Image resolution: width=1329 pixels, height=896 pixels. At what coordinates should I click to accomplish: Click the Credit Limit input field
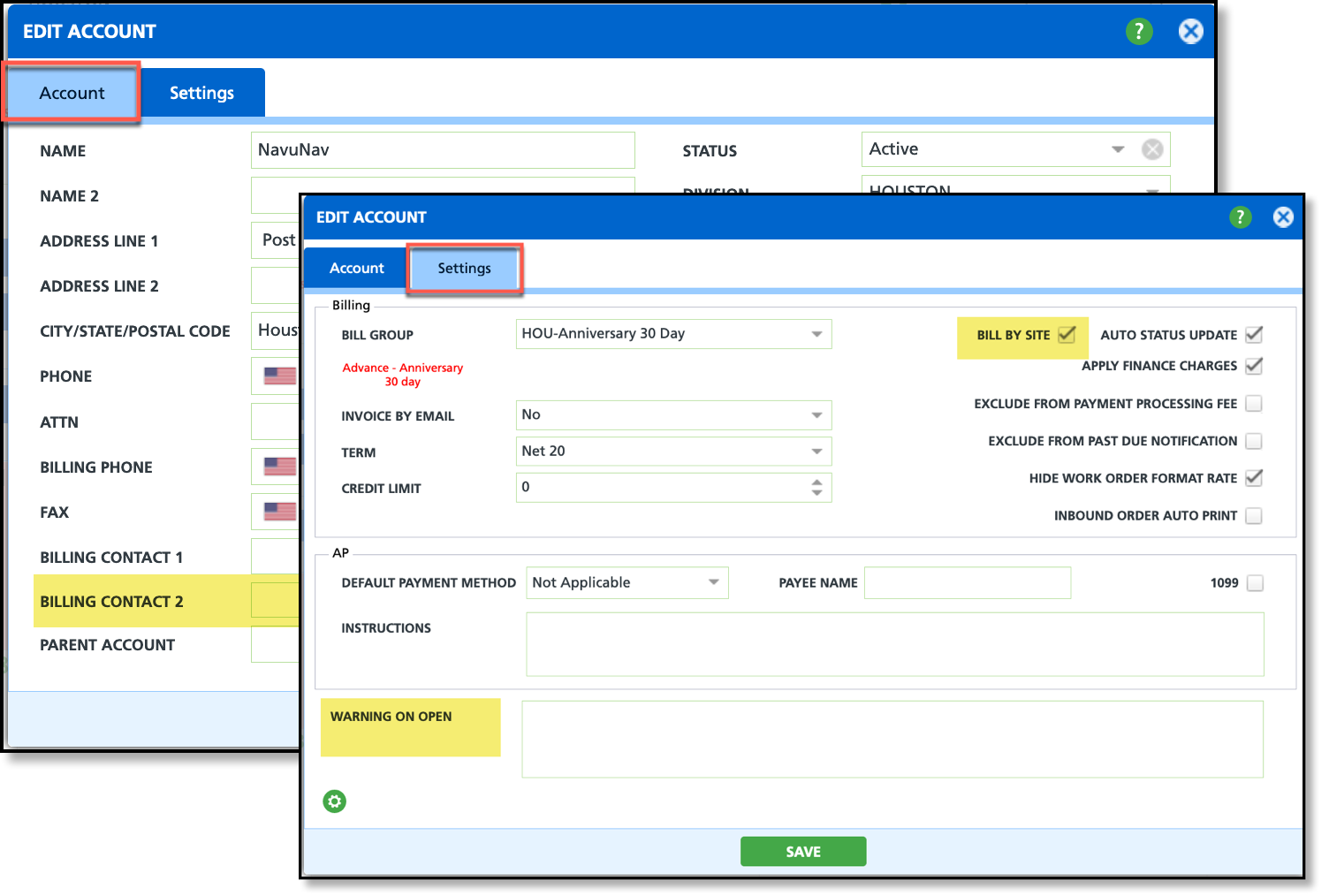(674, 488)
